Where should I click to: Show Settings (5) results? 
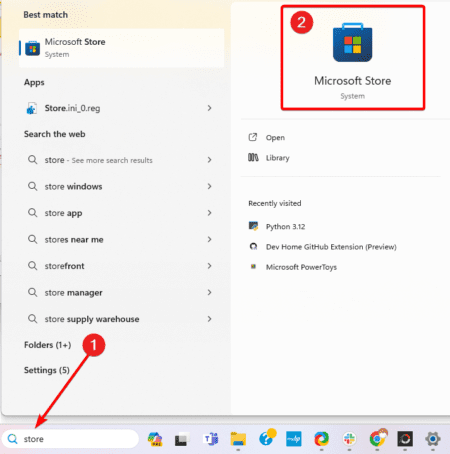point(47,370)
